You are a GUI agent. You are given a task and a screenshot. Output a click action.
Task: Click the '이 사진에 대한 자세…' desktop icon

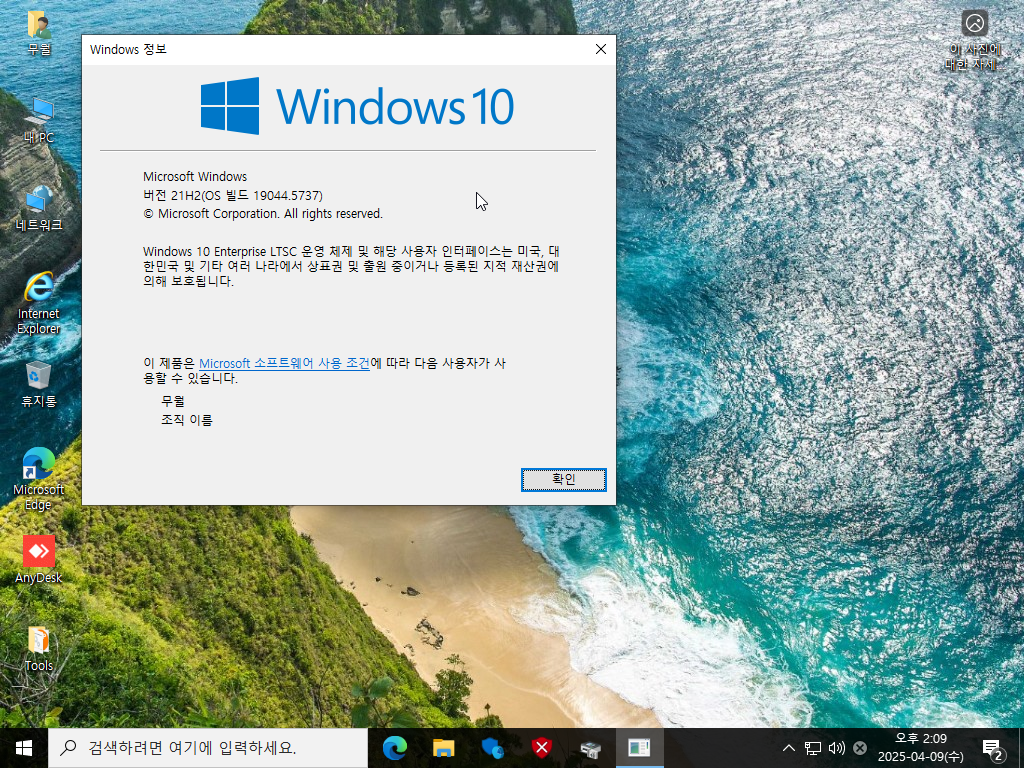[x=974, y=40]
